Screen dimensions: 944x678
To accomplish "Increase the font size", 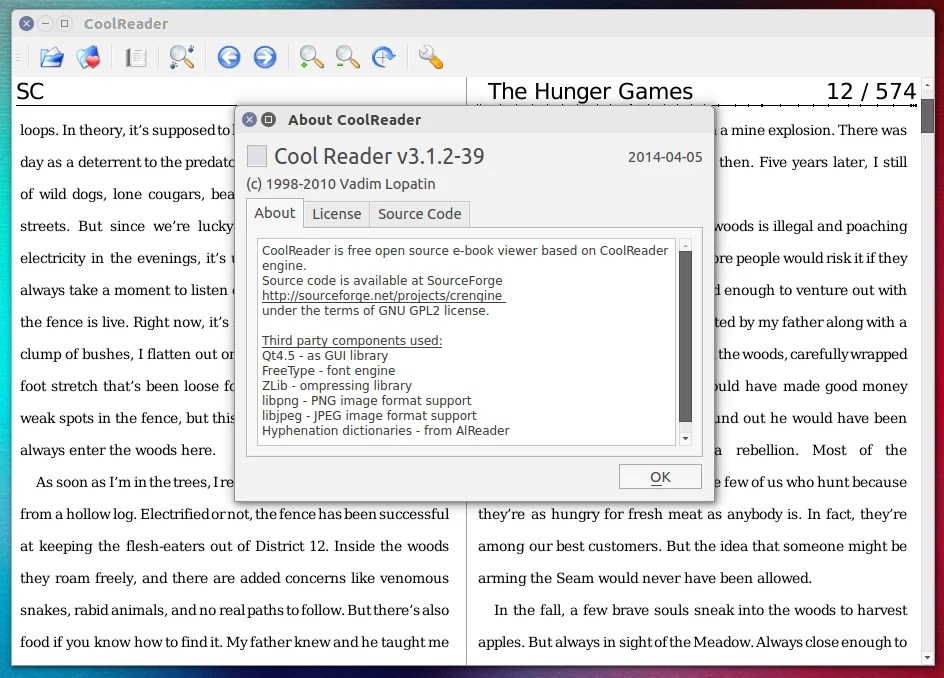I will pyautogui.click(x=310, y=57).
